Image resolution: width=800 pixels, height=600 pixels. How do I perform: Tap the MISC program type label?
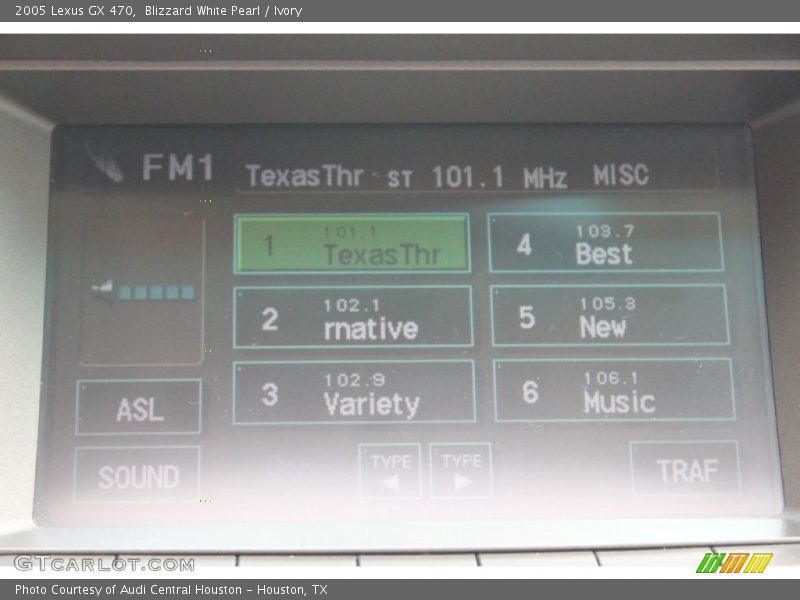tap(621, 175)
